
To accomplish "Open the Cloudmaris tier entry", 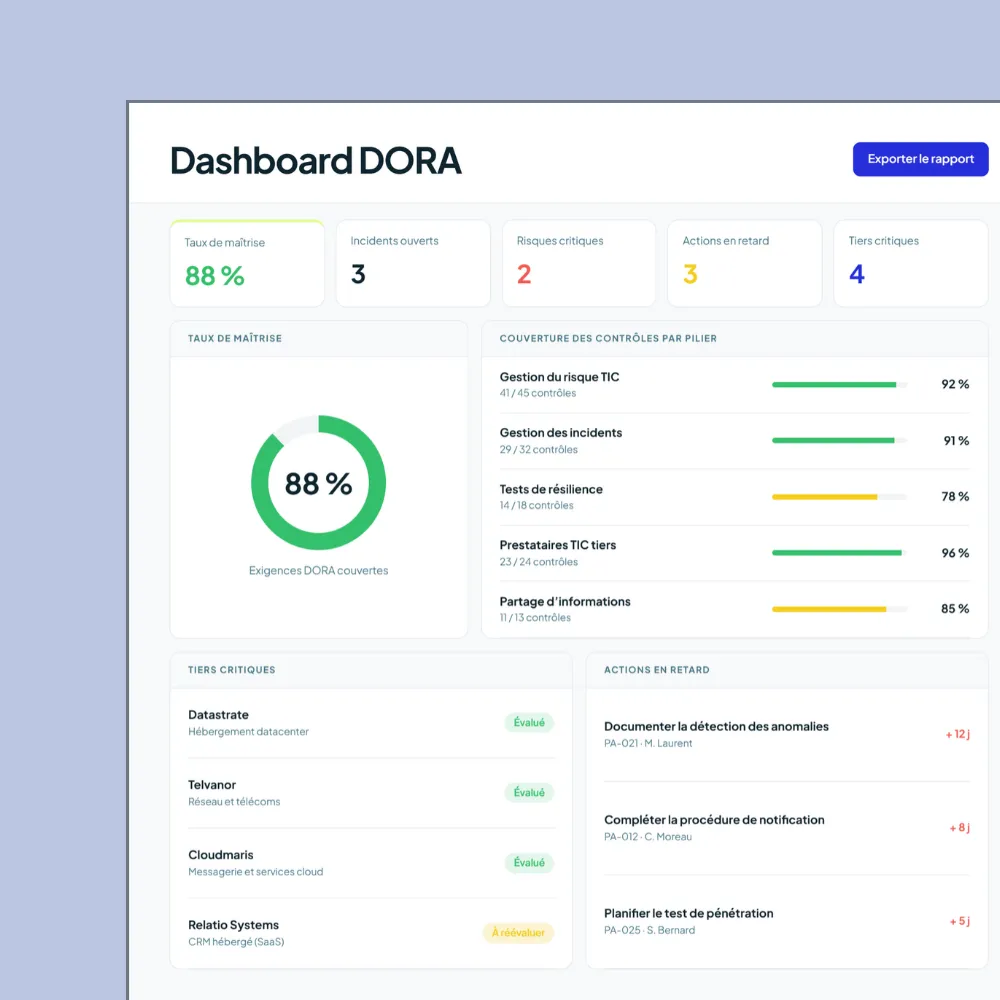I will [371, 863].
